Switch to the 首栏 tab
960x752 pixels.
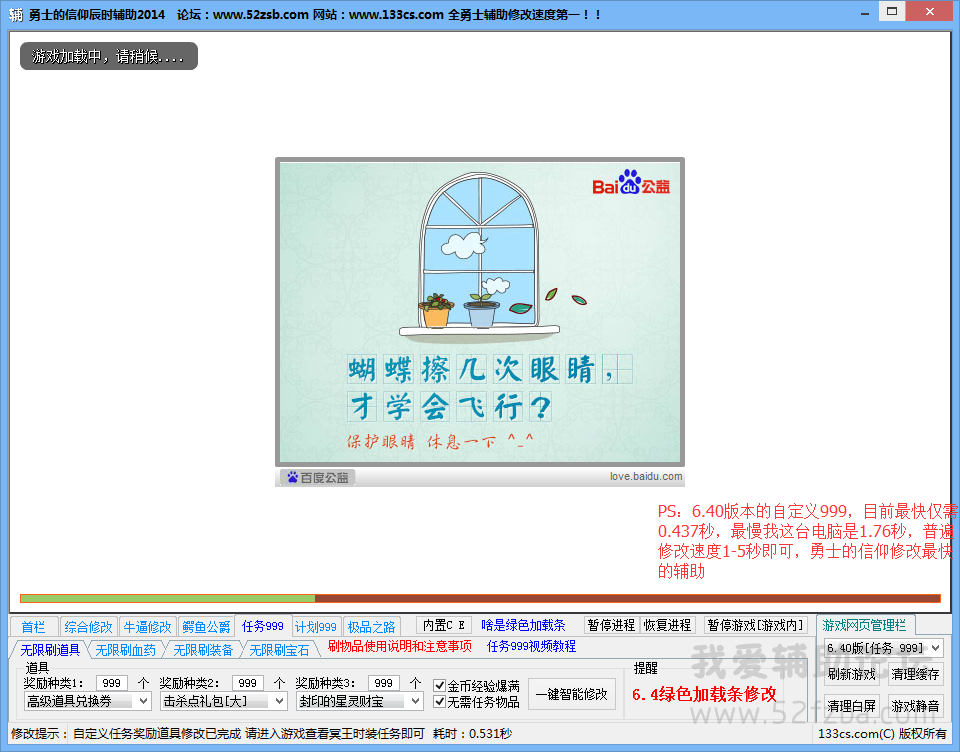tap(33, 626)
